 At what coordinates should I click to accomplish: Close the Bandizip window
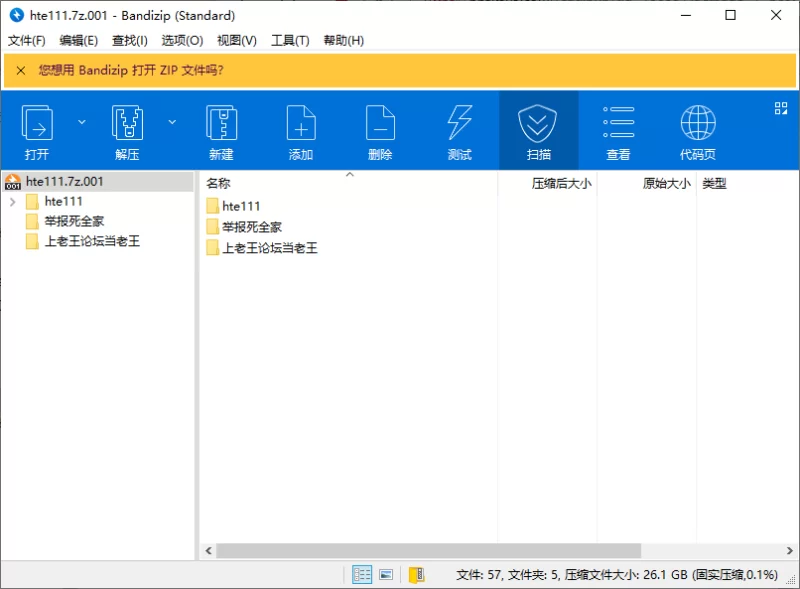click(776, 15)
